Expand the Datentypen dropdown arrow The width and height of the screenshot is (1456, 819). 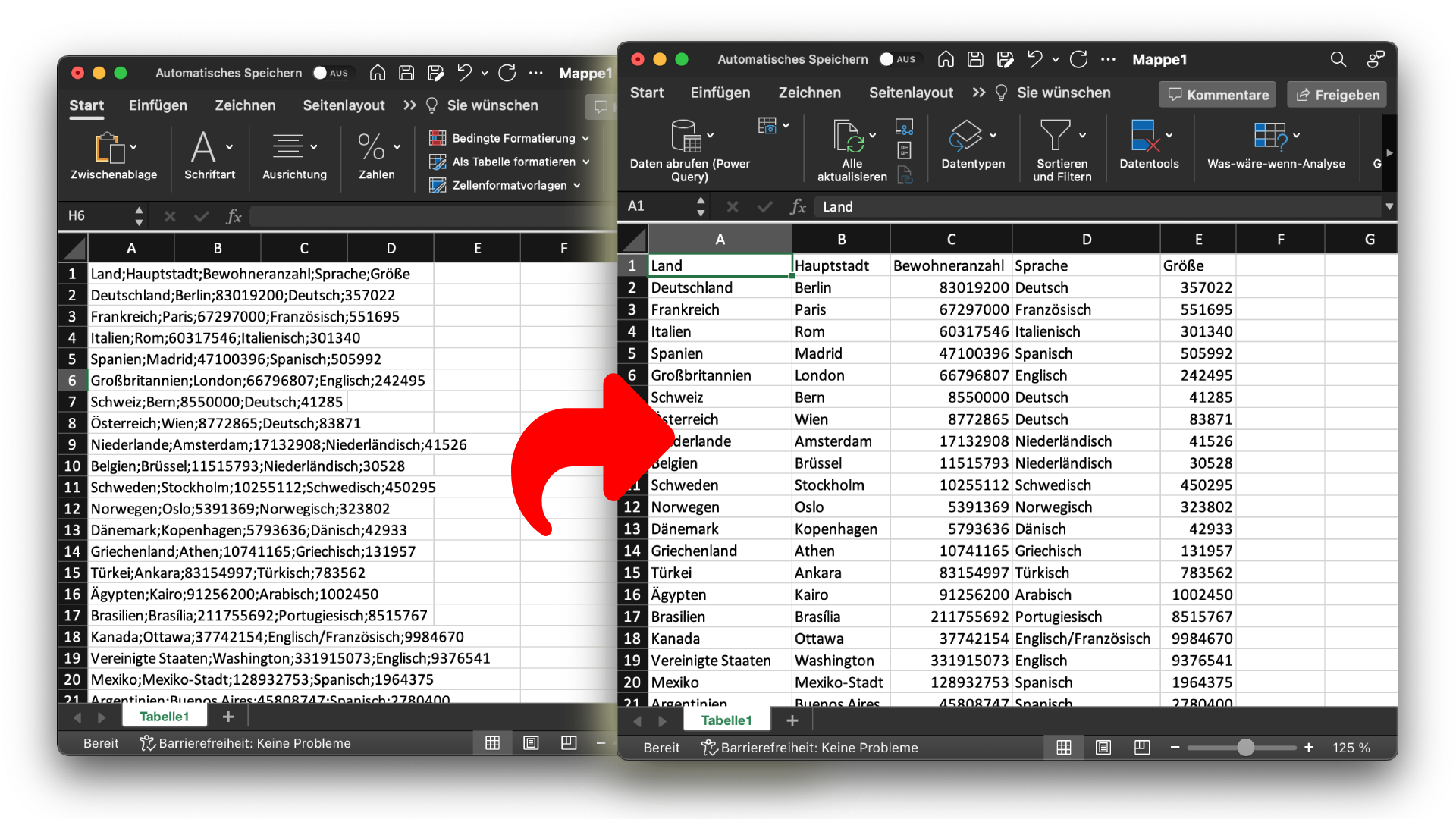coord(993,136)
